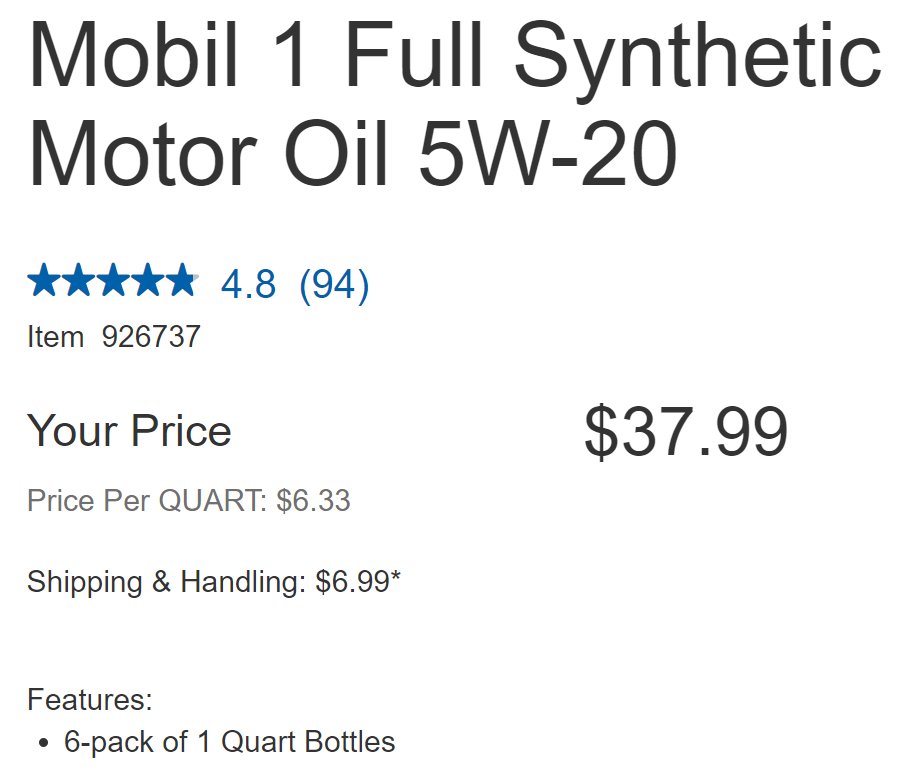Click the fifth partially filled star

(182, 279)
